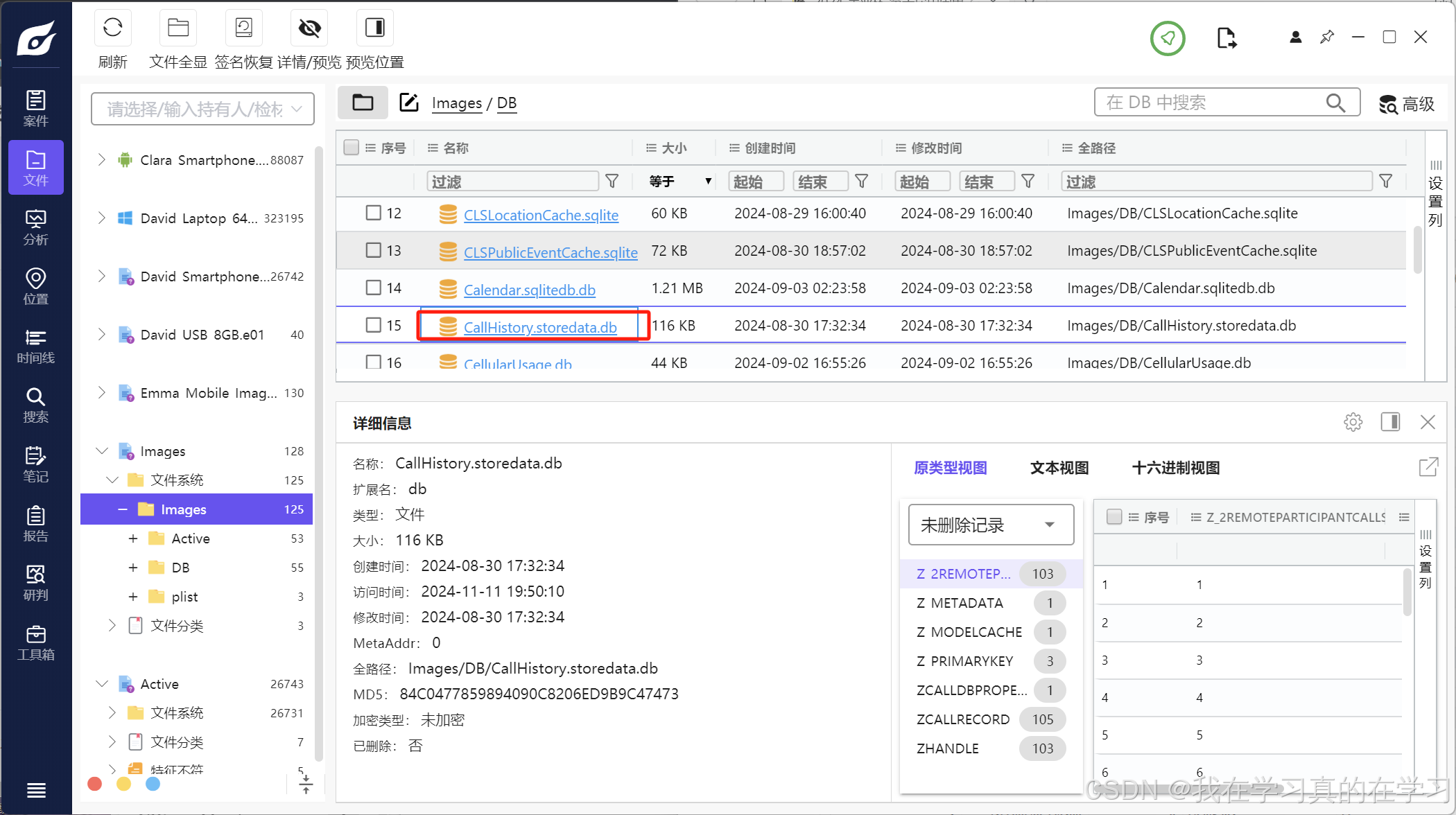
Task: Open the 持有人/检材 selection dropdown
Action: click(x=202, y=109)
